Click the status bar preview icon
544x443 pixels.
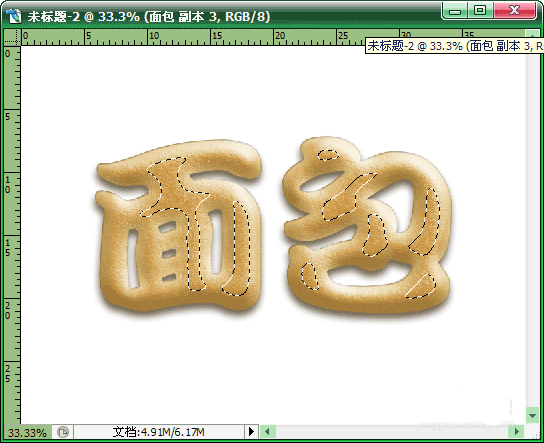click(x=63, y=432)
